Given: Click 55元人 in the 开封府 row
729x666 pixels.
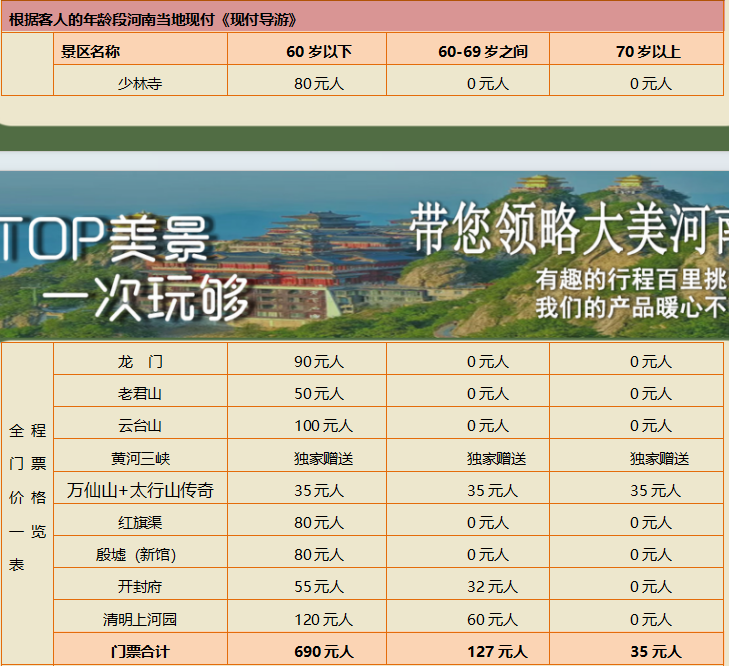Looking at the screenshot, I should (x=319, y=586).
